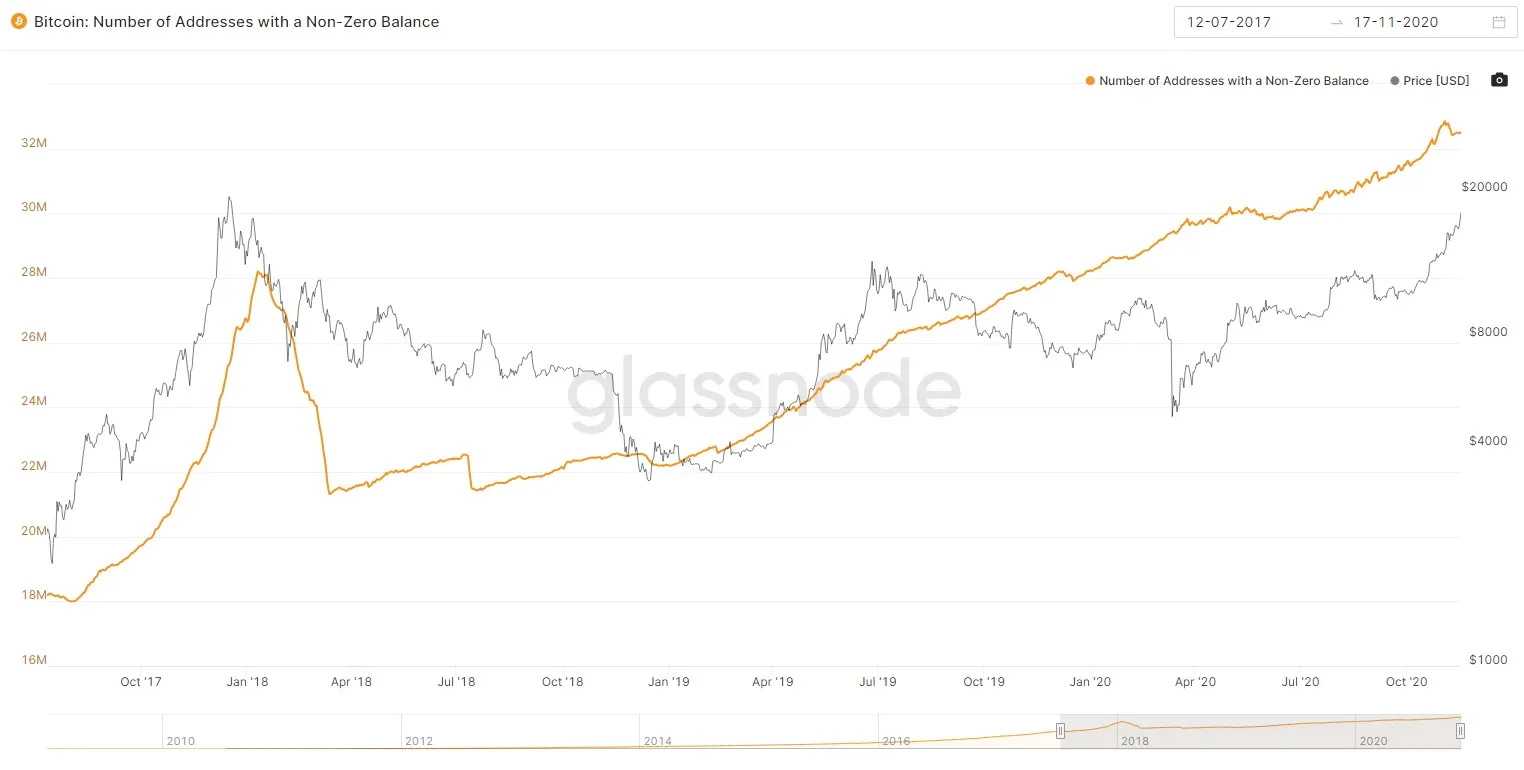Screen dimensions: 1524x770
Task: Click the camera chart export icon
Action: (1498, 80)
